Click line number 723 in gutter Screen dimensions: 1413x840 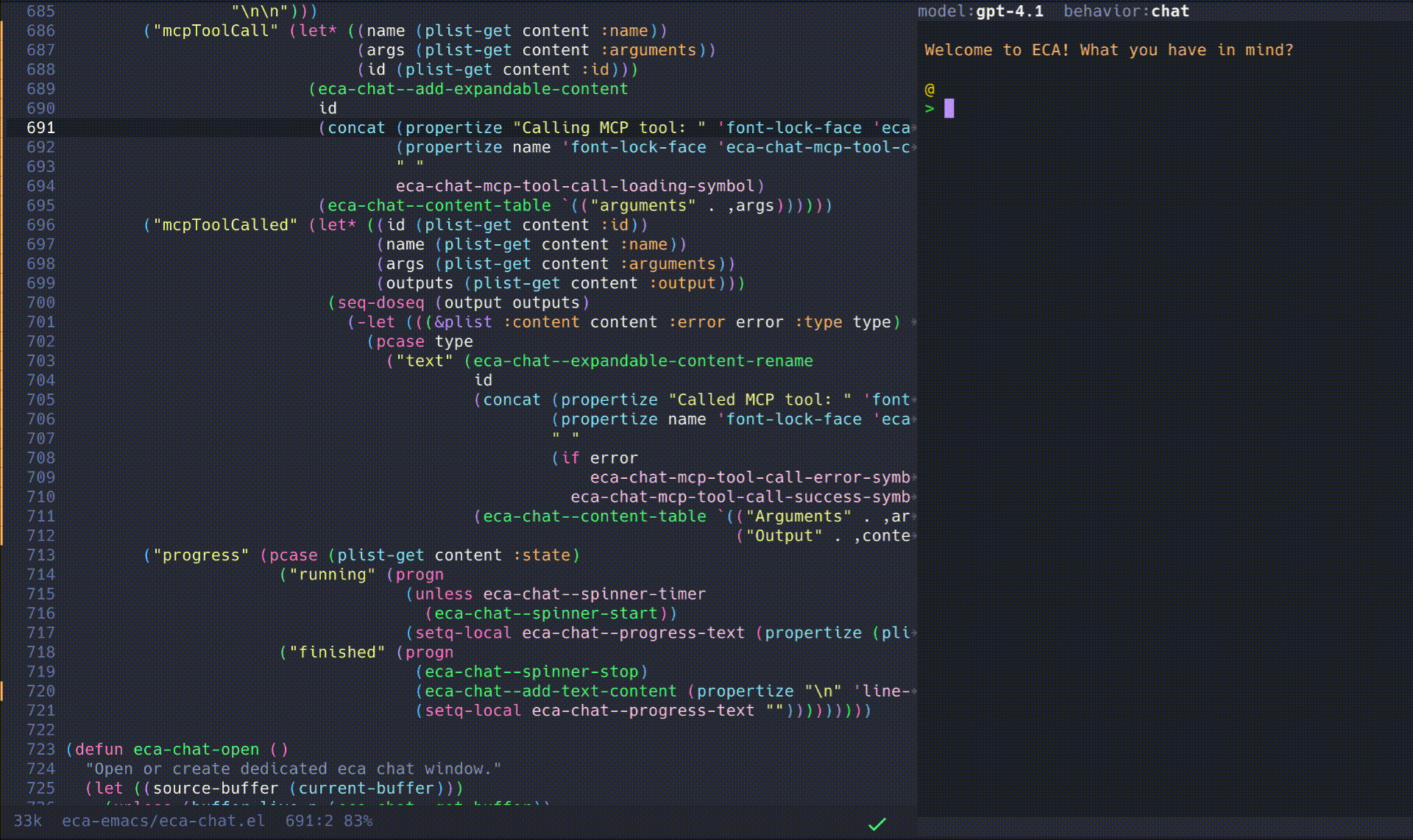[40, 750]
